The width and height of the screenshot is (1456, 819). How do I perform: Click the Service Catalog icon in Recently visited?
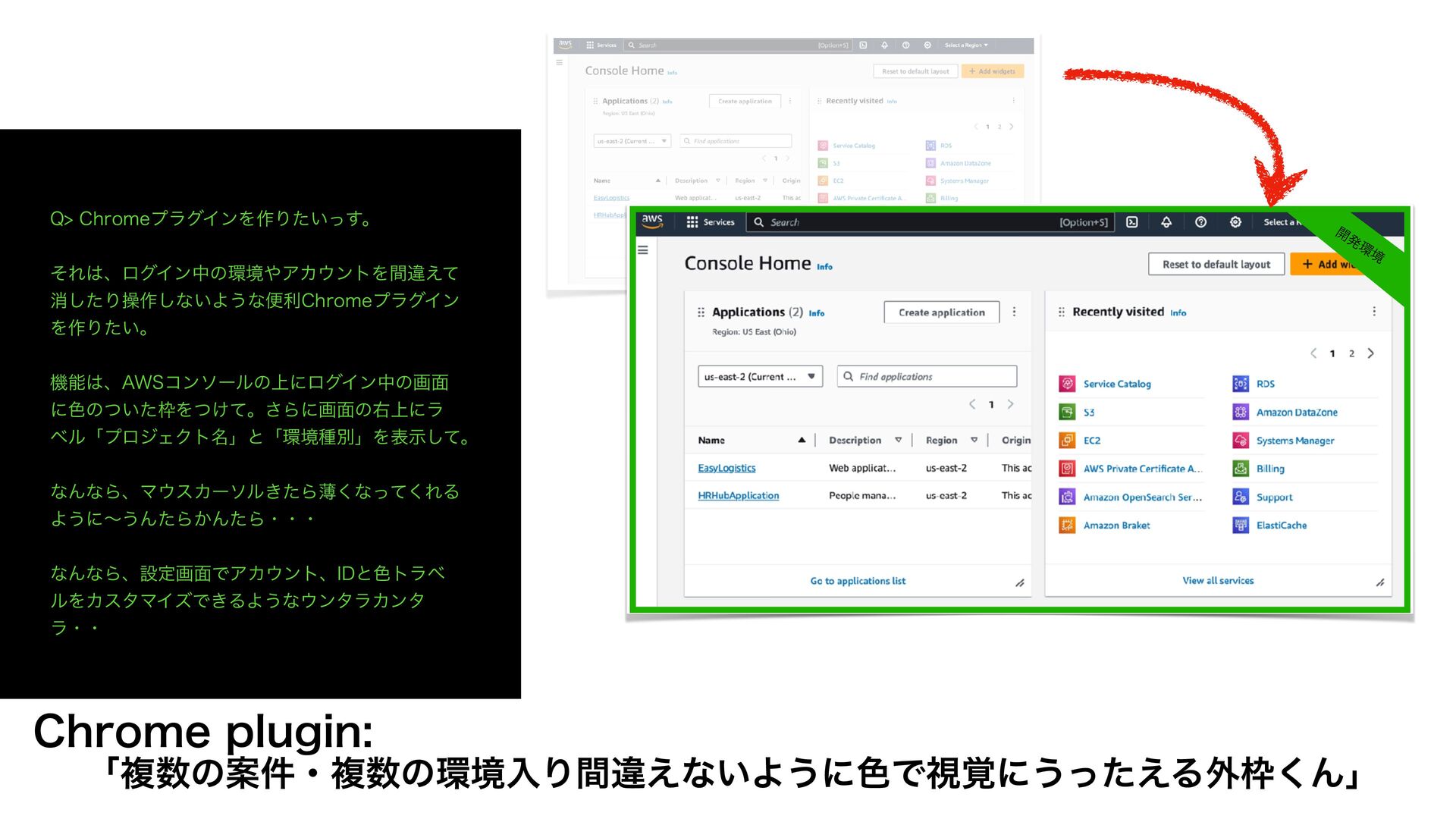point(1067,384)
